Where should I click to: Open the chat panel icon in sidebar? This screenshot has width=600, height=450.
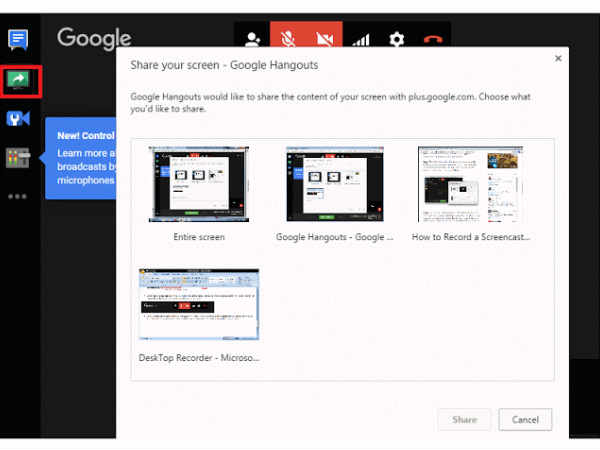(x=18, y=40)
